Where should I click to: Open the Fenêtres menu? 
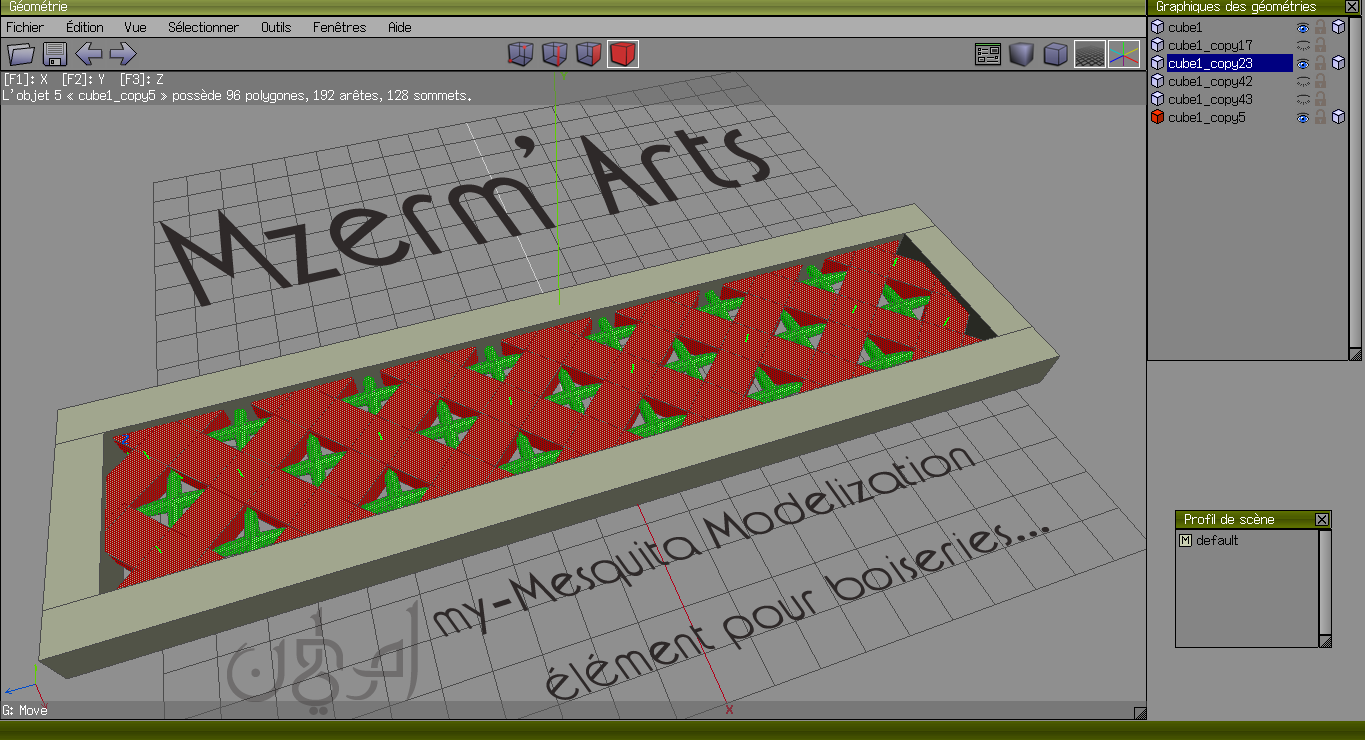coord(339,27)
